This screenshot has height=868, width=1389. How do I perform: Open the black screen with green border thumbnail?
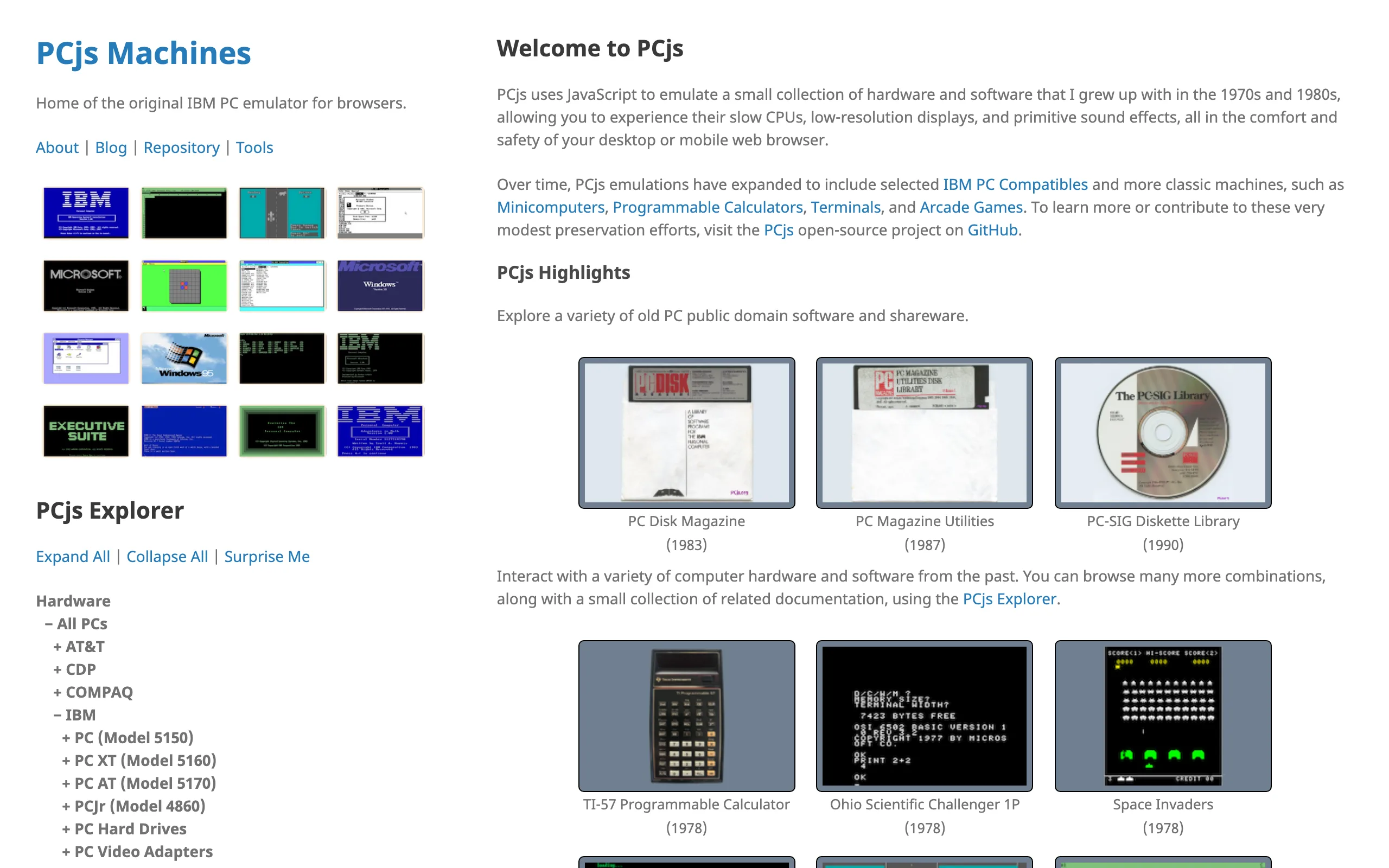pyautogui.click(x=184, y=213)
